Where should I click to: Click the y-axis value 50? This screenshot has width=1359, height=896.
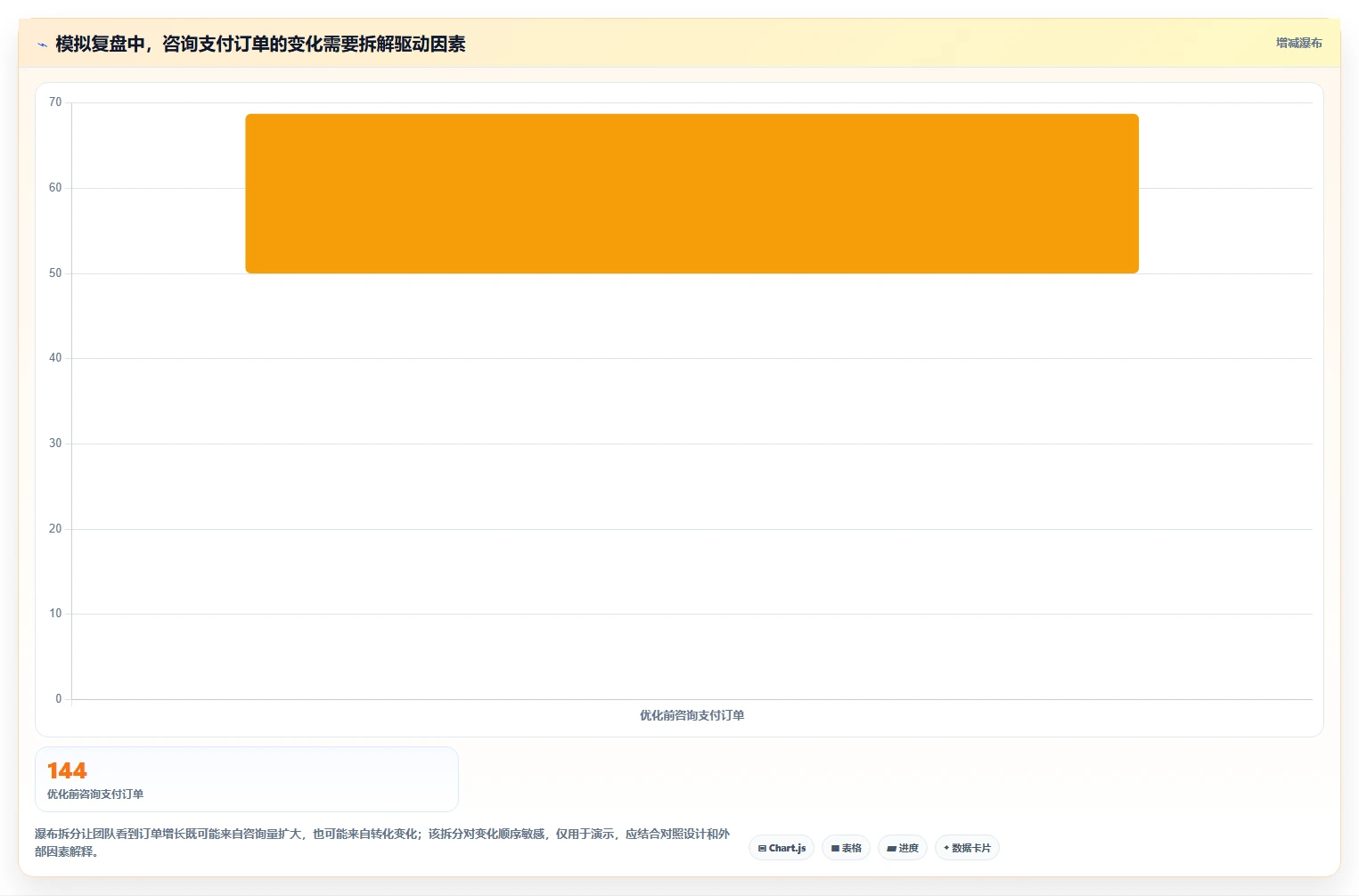[55, 273]
